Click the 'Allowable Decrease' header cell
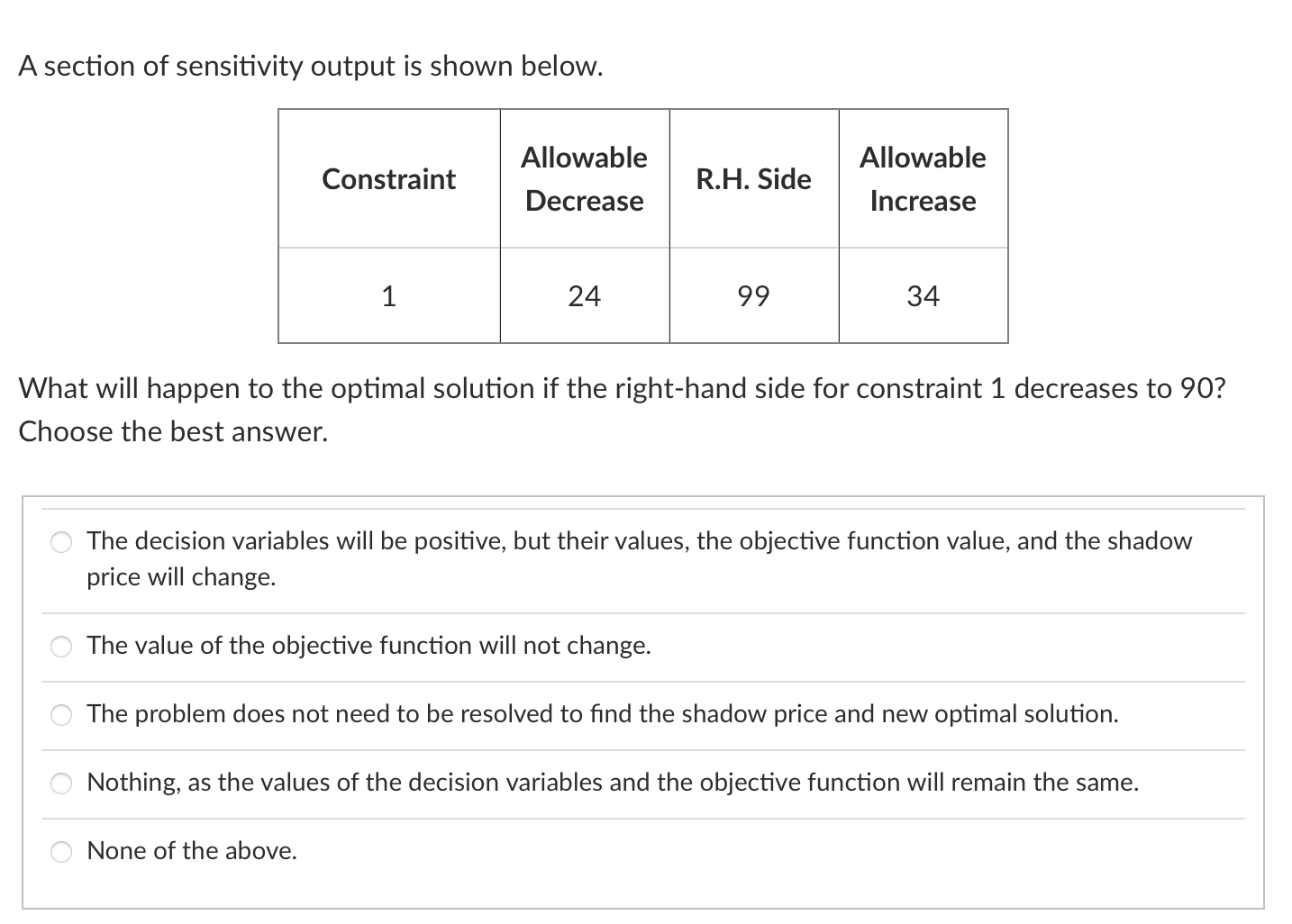Image resolution: width=1292 pixels, height=924 pixels. pos(584,179)
